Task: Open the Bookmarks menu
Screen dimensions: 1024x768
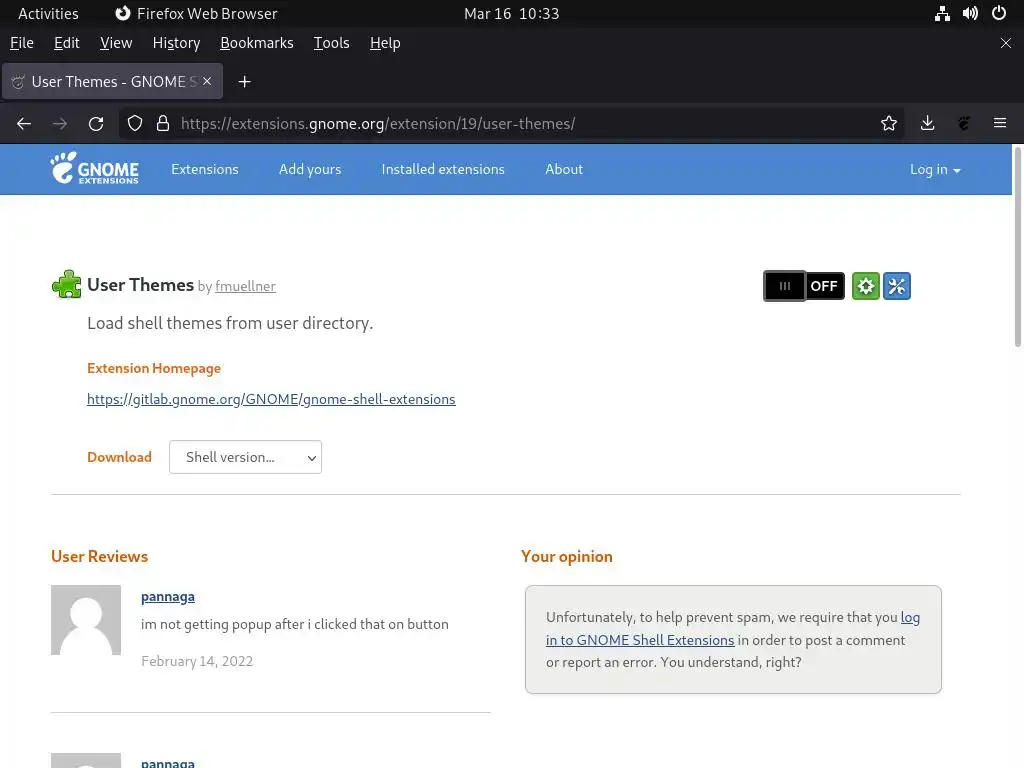Action: click(257, 43)
